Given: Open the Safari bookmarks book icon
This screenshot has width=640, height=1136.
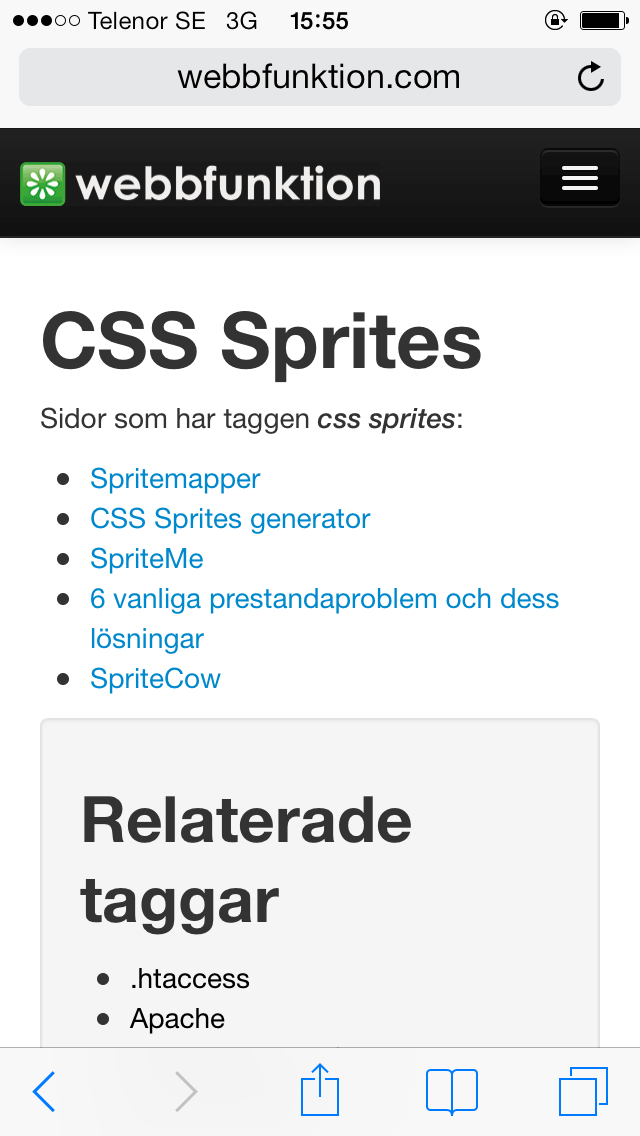Looking at the screenshot, I should point(451,1090).
